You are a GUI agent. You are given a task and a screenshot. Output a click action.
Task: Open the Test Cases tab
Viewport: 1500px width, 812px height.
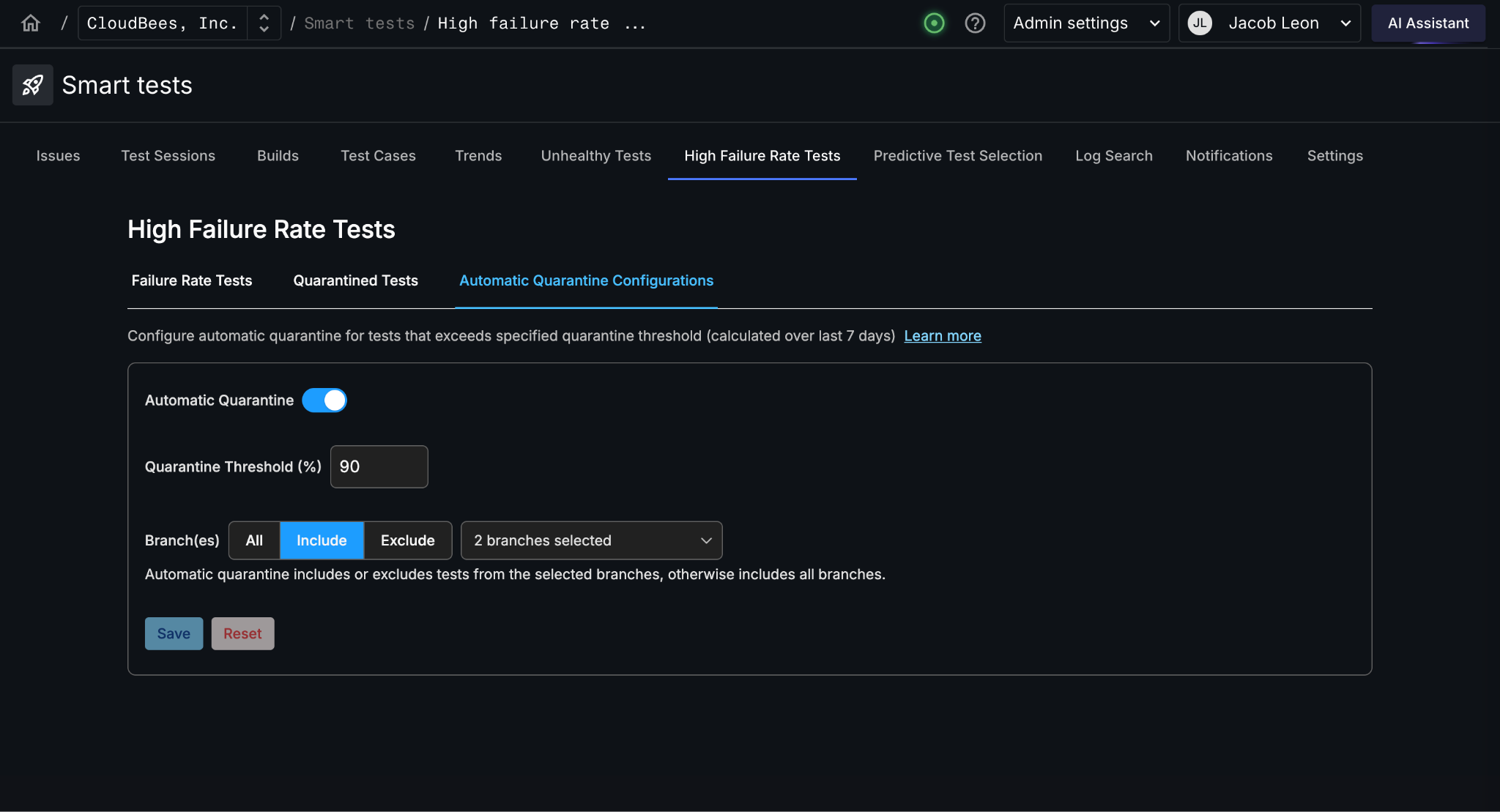[378, 156]
